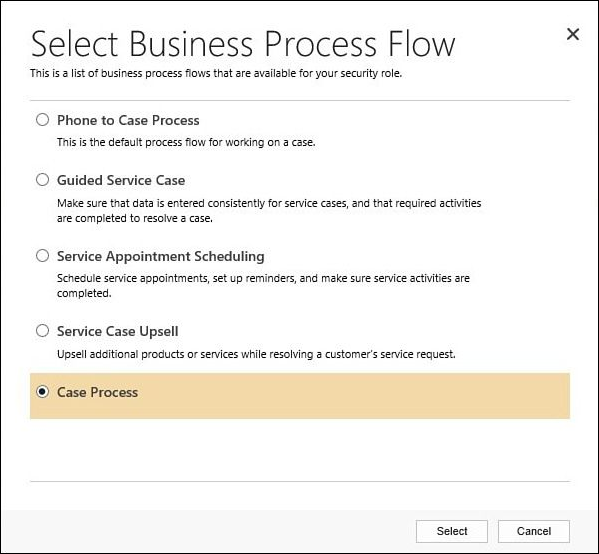Enable the Service Case Upsell radio button
The width and height of the screenshot is (599, 554).
(x=42, y=330)
